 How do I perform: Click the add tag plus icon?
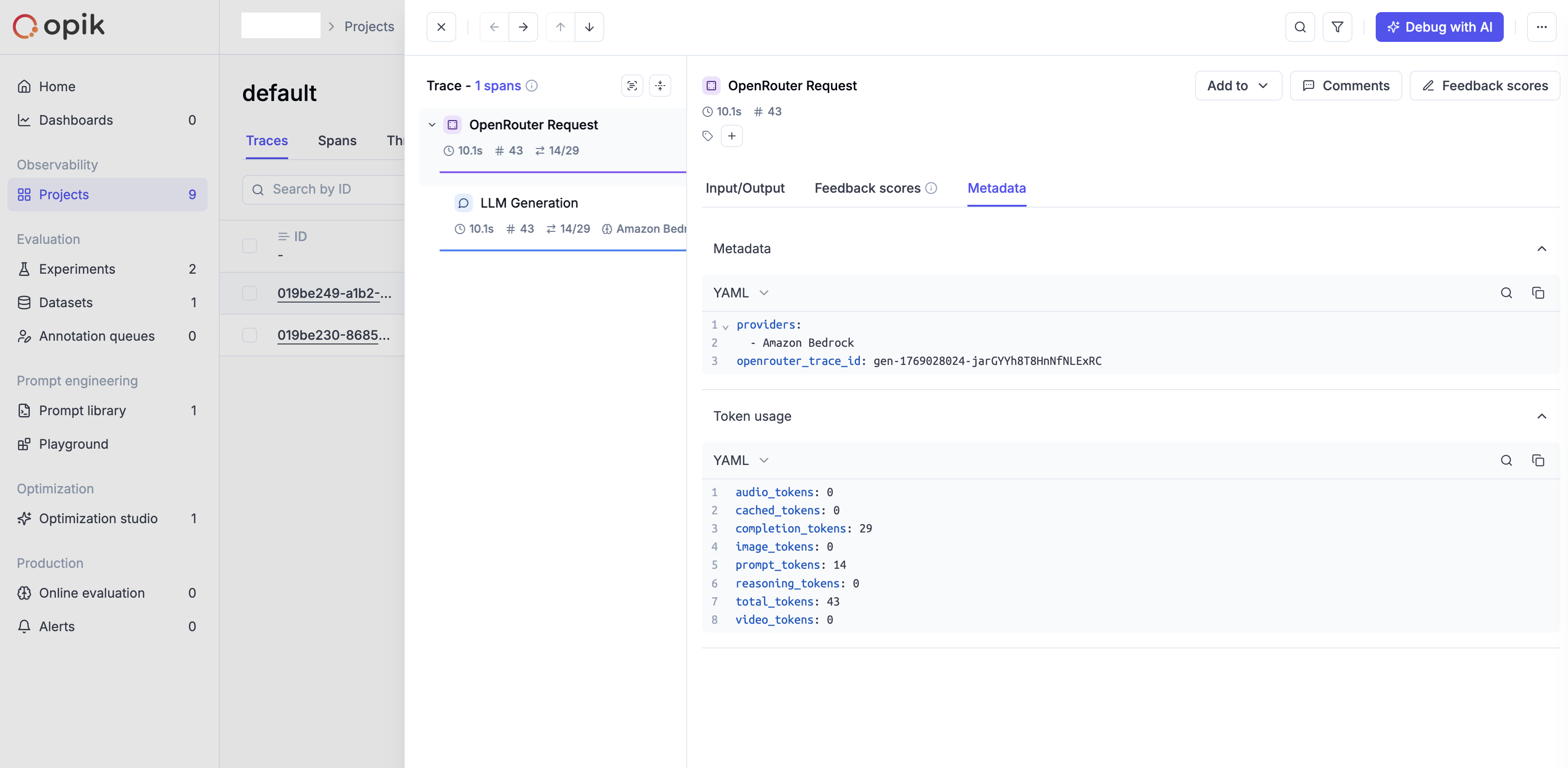pos(731,136)
